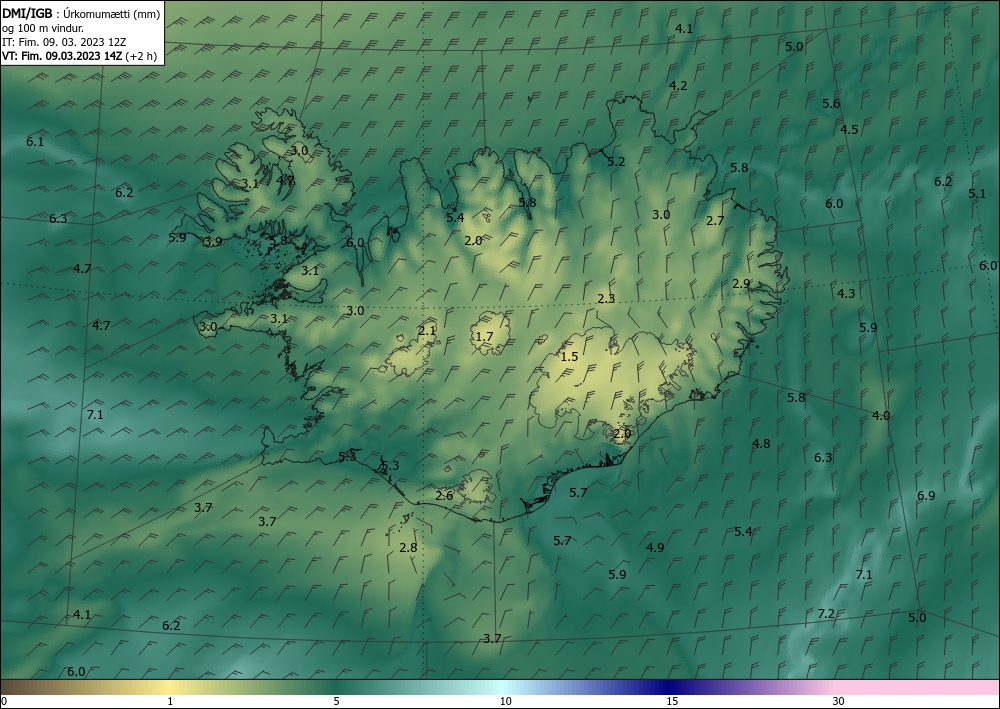Click the 2.8 value south of the coast
This screenshot has width=1000, height=709.
click(x=408, y=547)
